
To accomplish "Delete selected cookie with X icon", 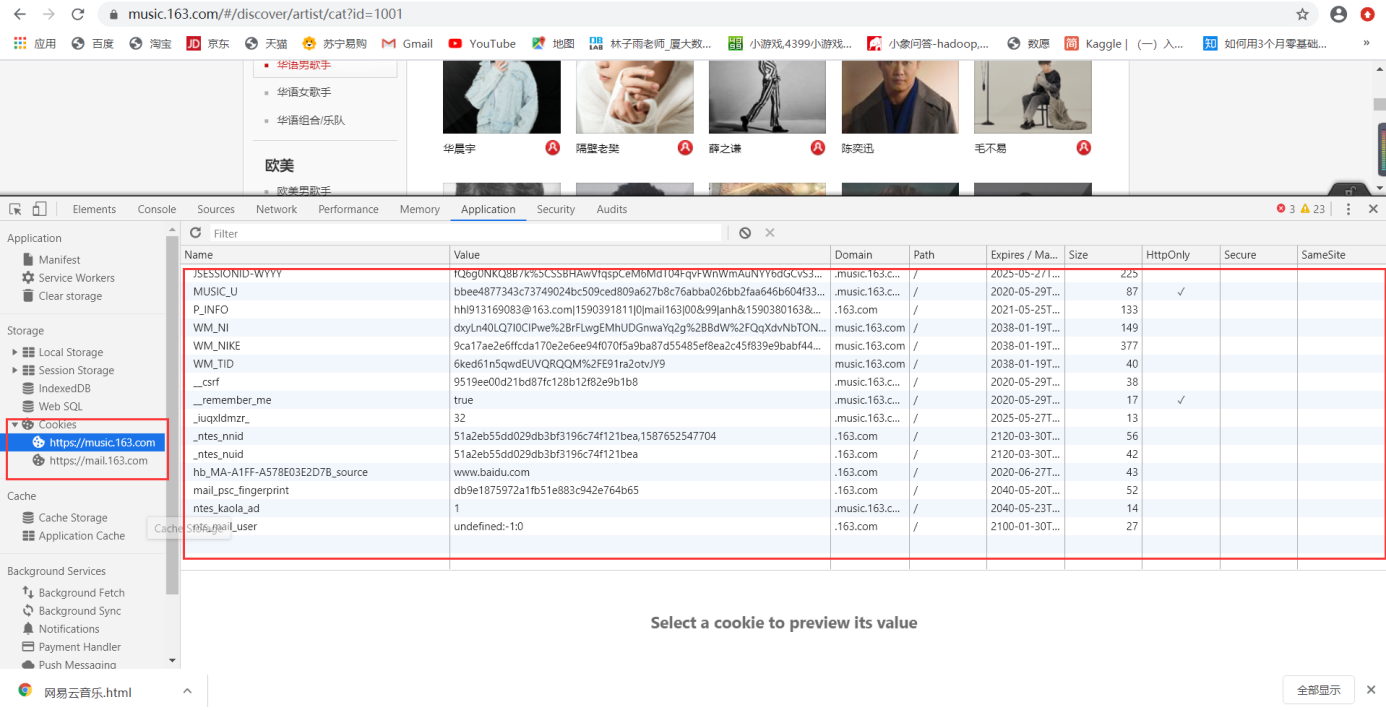I will tap(770, 233).
